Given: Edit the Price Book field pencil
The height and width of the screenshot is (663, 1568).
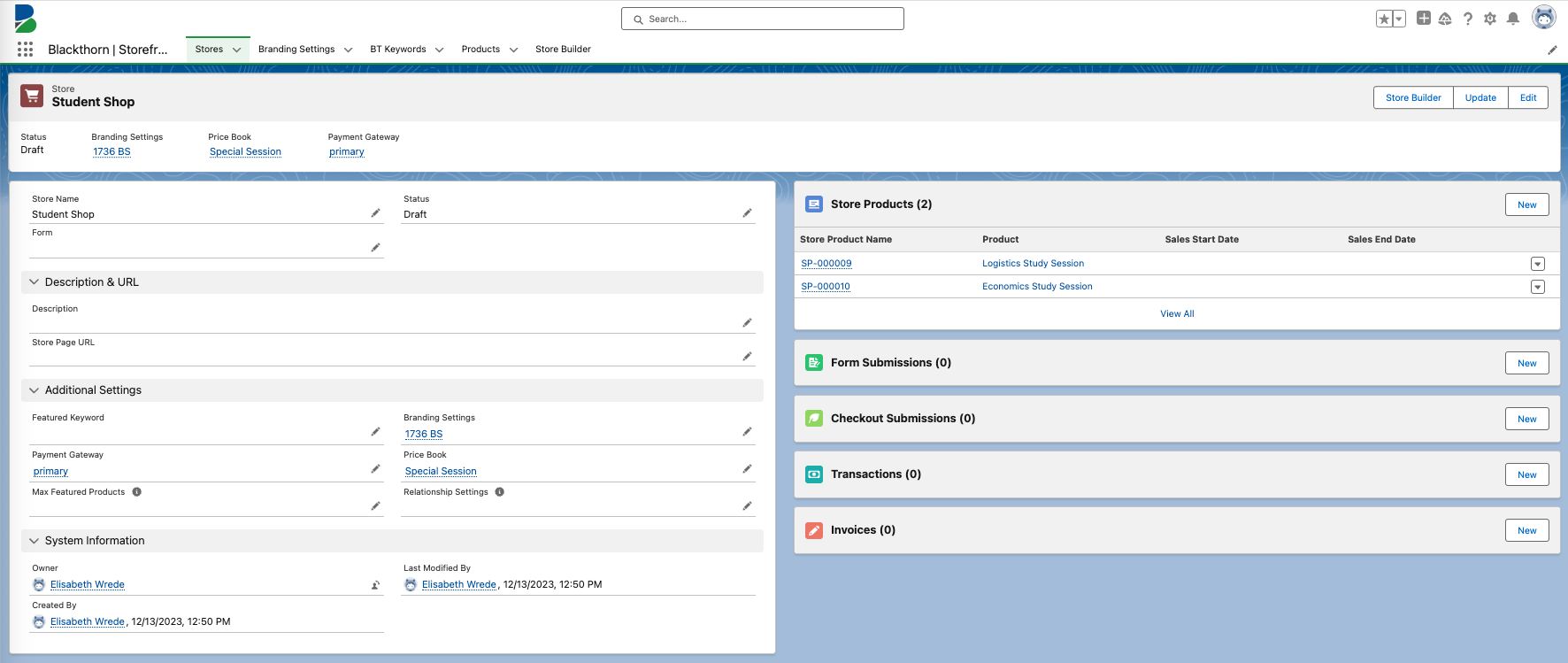Looking at the screenshot, I should 747,469.
